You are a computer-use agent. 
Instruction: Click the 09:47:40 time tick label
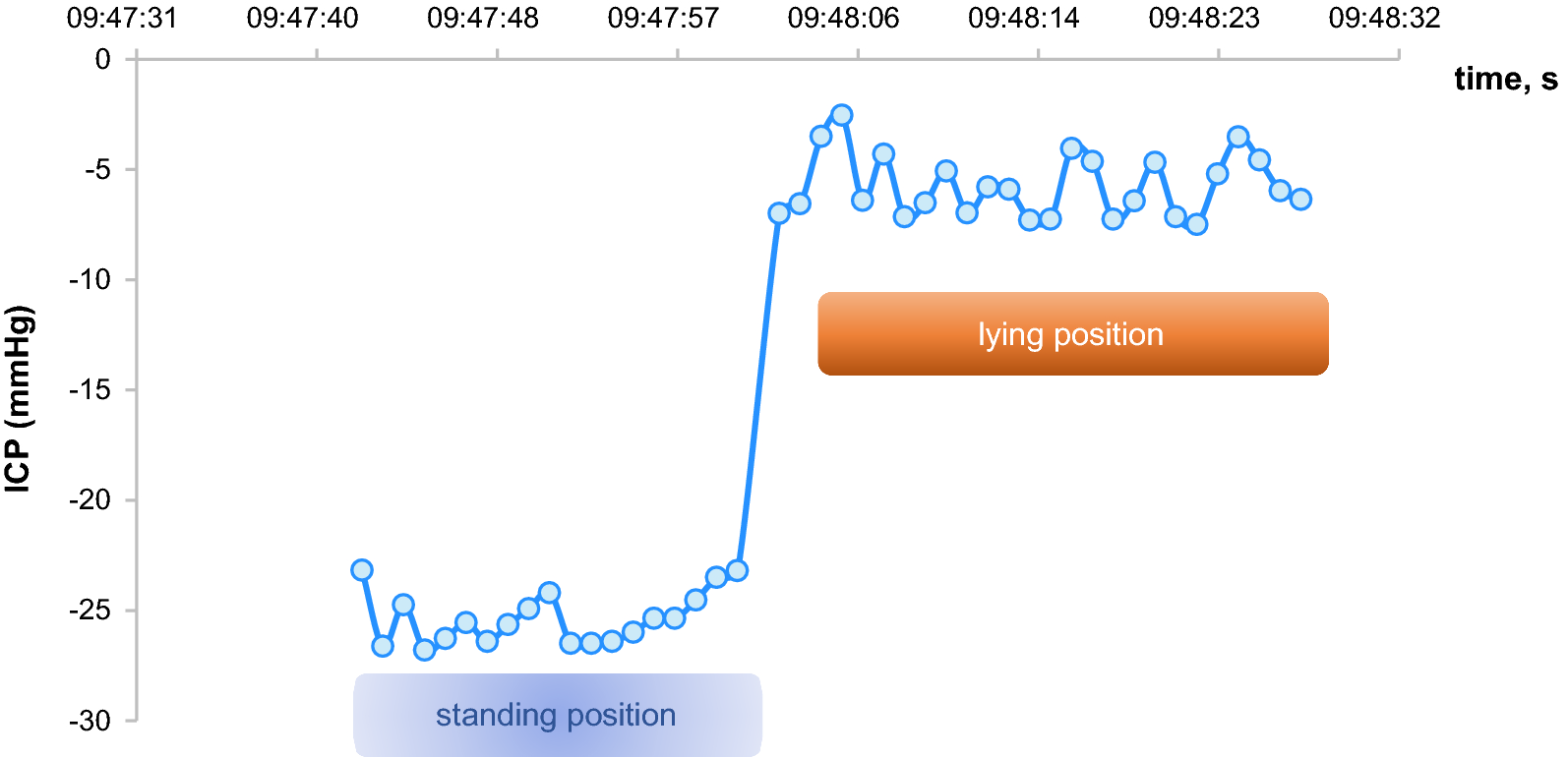[x=303, y=18]
